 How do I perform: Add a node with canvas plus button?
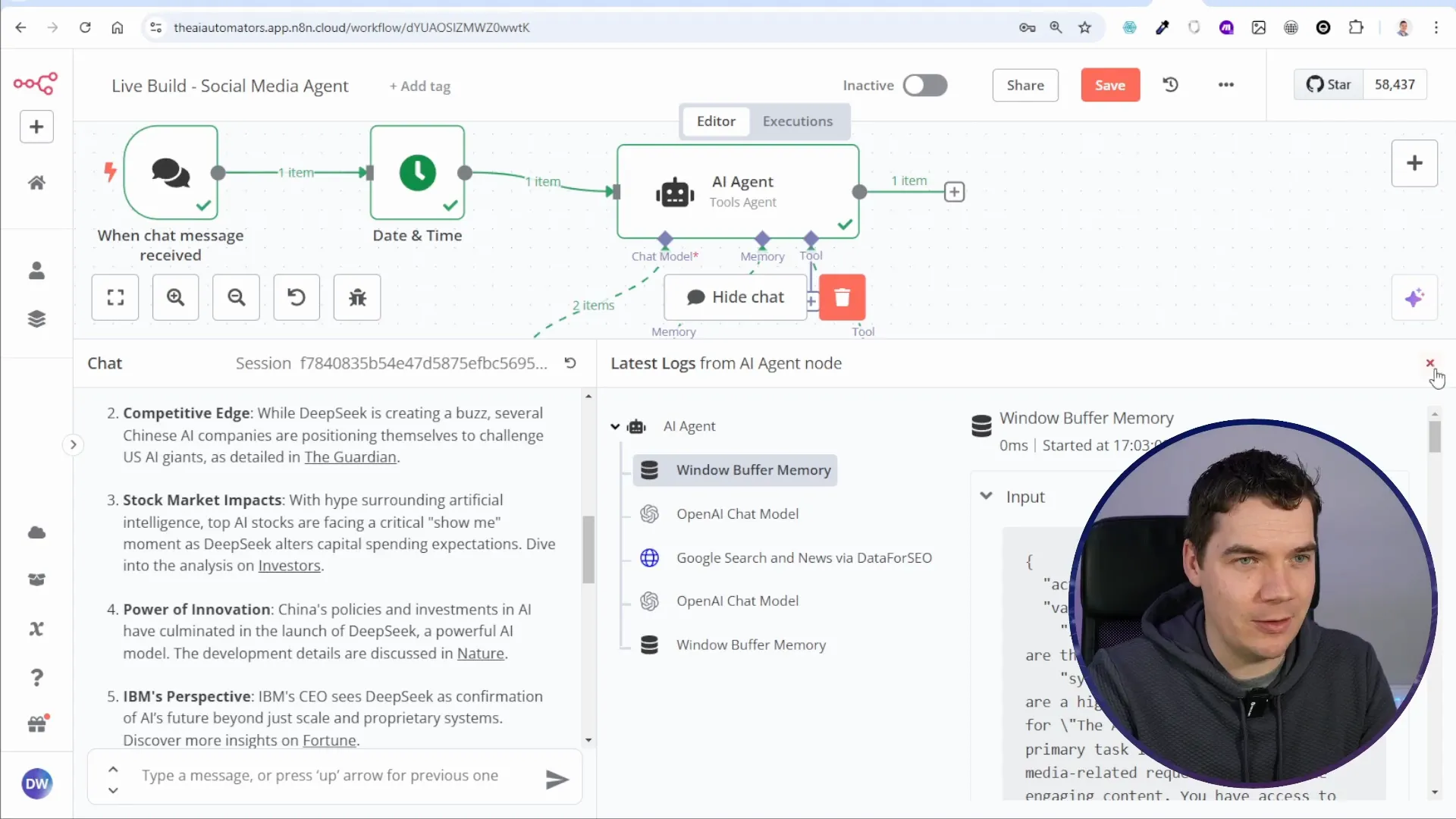(1414, 163)
